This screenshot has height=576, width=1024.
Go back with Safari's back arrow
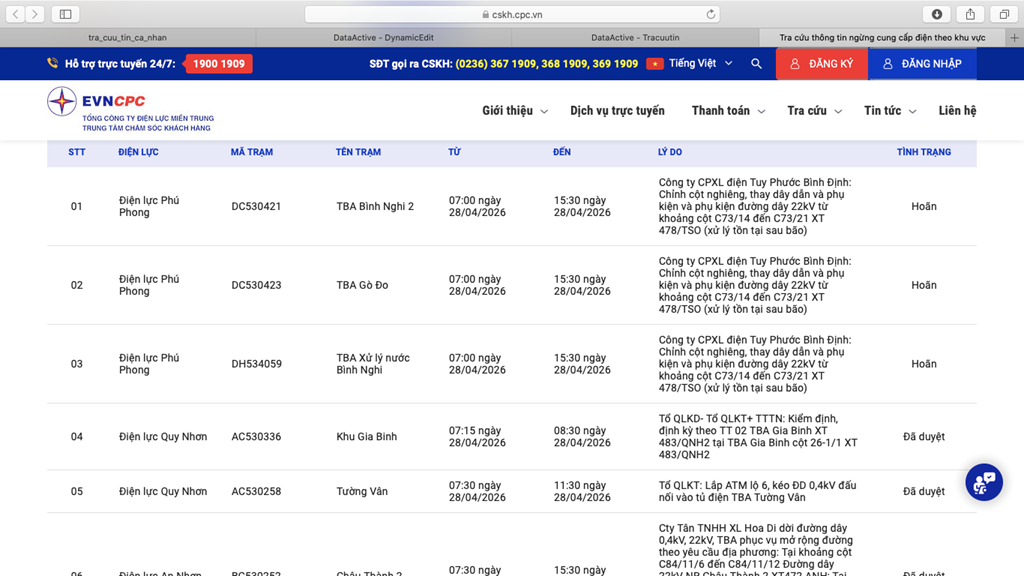tap(16, 14)
